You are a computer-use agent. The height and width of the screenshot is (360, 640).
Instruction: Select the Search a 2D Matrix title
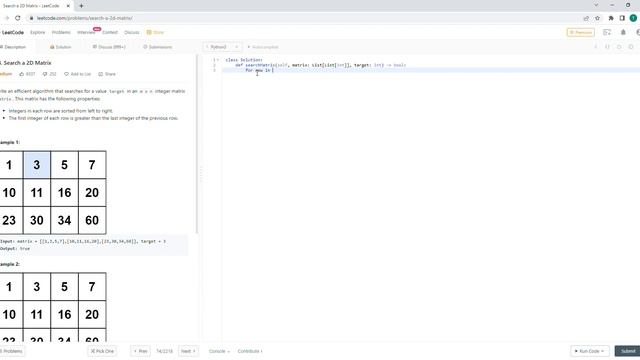click(x=27, y=63)
